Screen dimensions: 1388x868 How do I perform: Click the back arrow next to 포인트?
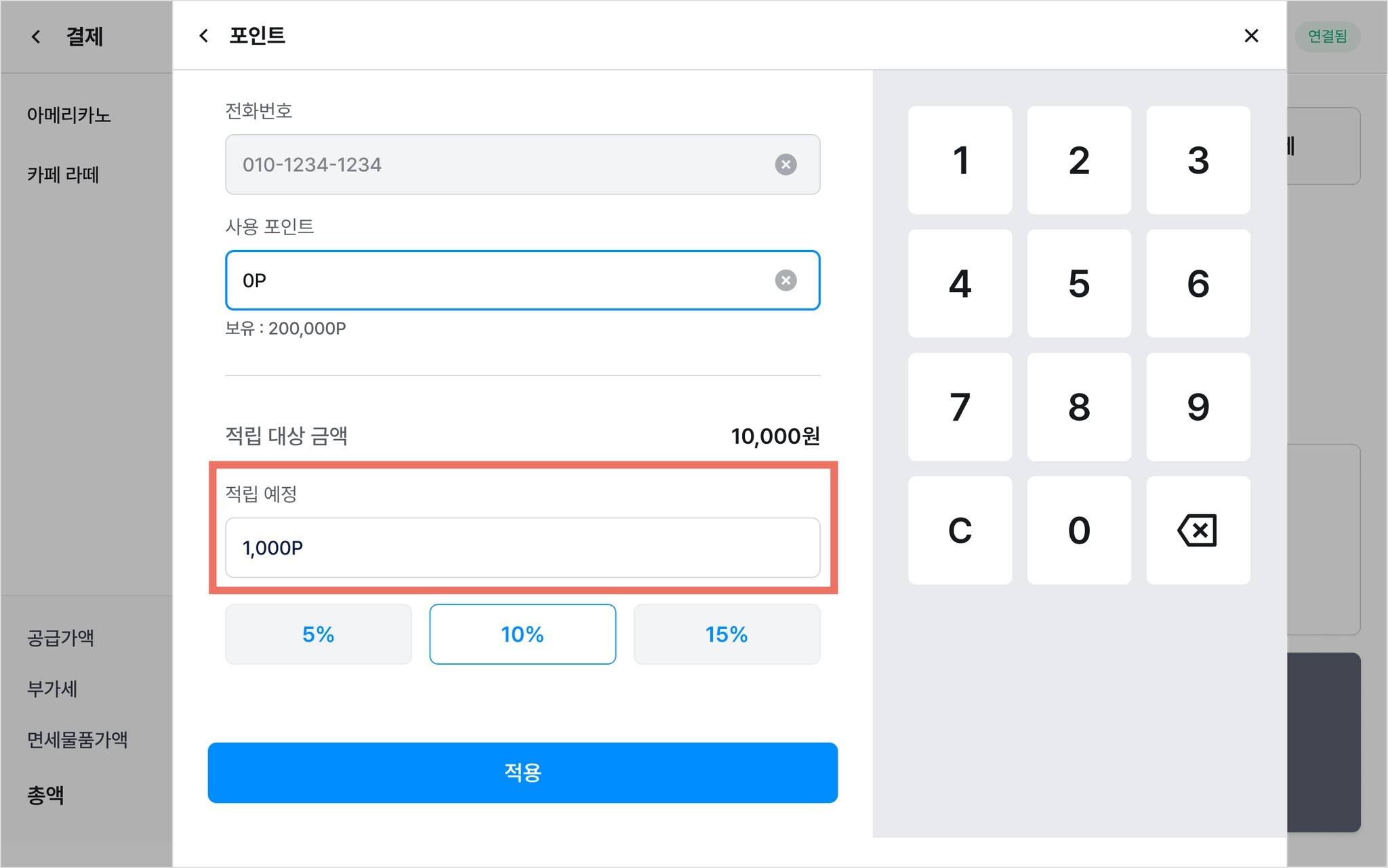click(203, 36)
